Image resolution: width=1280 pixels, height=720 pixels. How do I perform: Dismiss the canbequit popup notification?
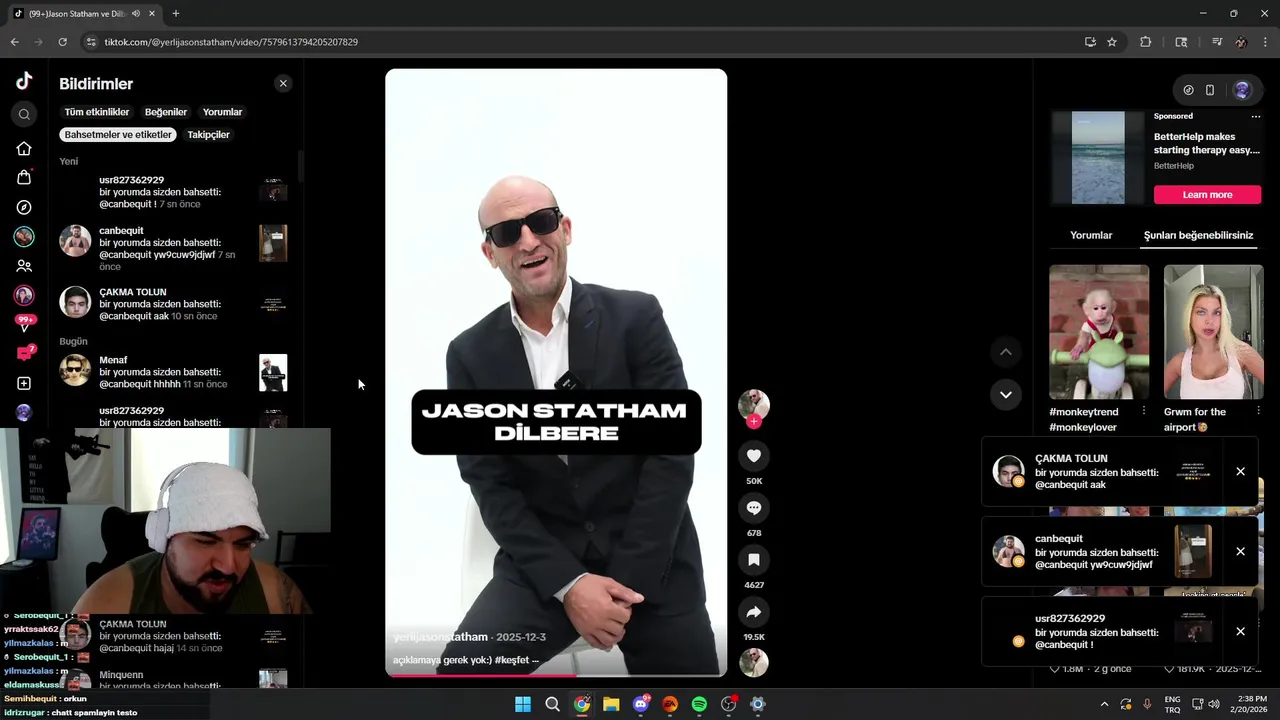click(x=1240, y=551)
